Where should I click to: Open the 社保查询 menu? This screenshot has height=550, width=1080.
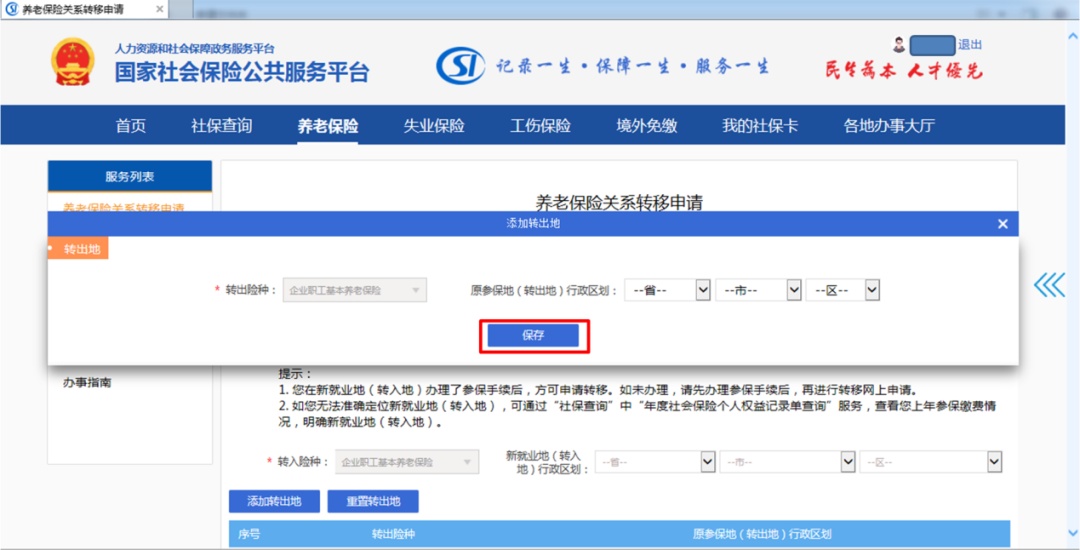[222, 126]
